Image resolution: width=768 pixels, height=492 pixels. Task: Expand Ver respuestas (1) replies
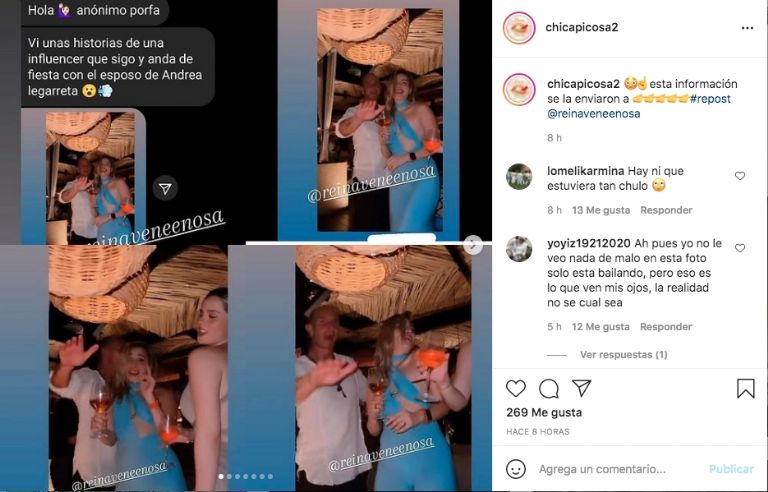624,354
